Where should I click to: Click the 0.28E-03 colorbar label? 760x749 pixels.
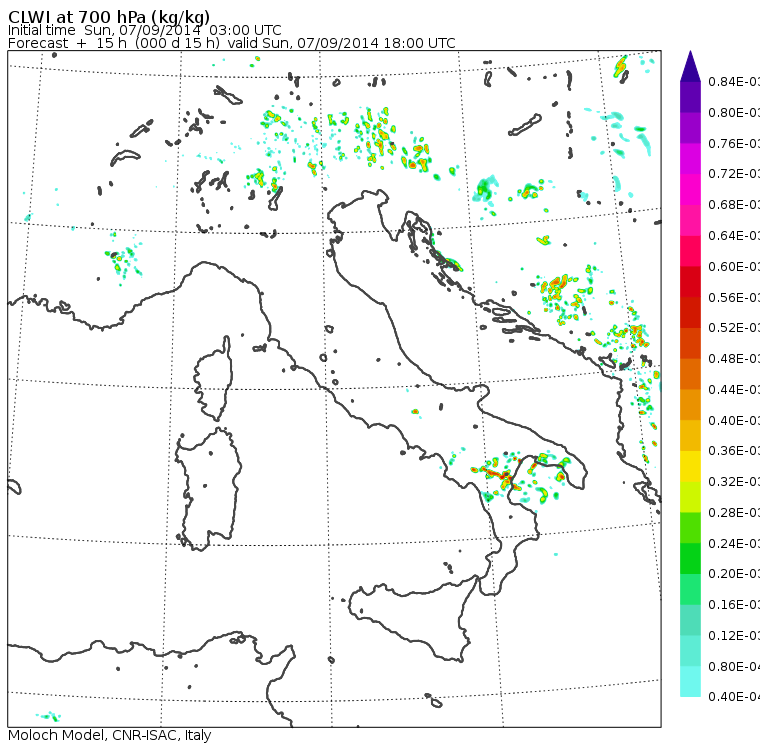(734, 512)
